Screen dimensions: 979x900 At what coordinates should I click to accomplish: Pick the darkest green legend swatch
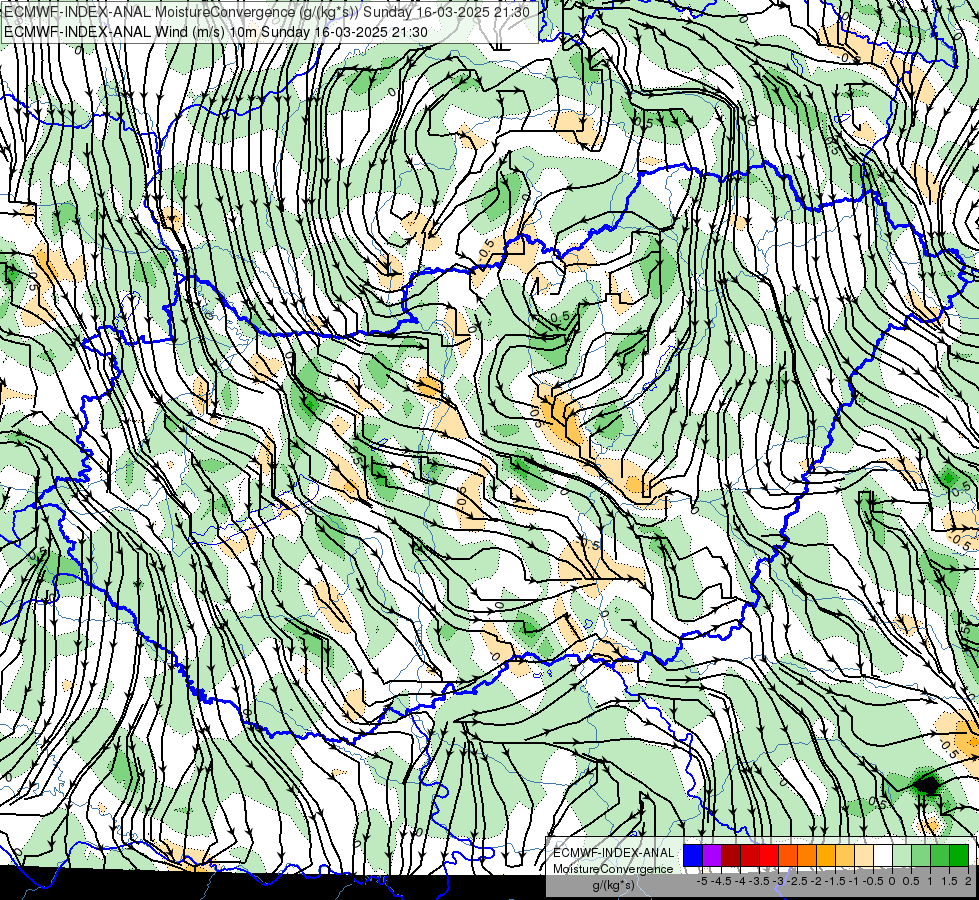pos(959,855)
